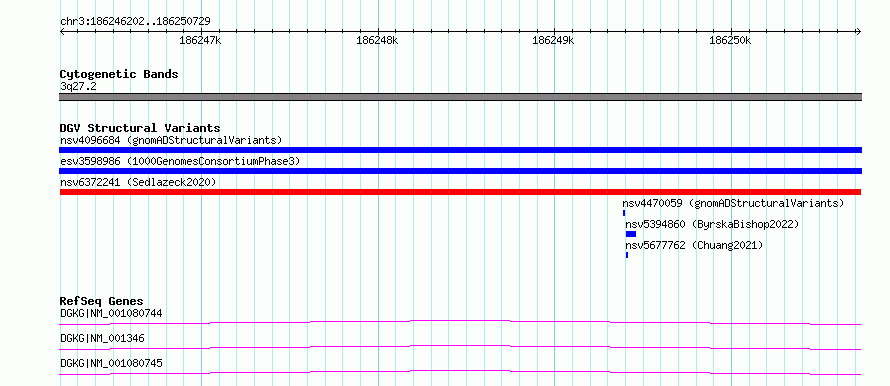This screenshot has width=890, height=386.
Task: Open variant label esv3598986 (1000GenomesConsortiumPhase3)
Action: [x=180, y=162]
